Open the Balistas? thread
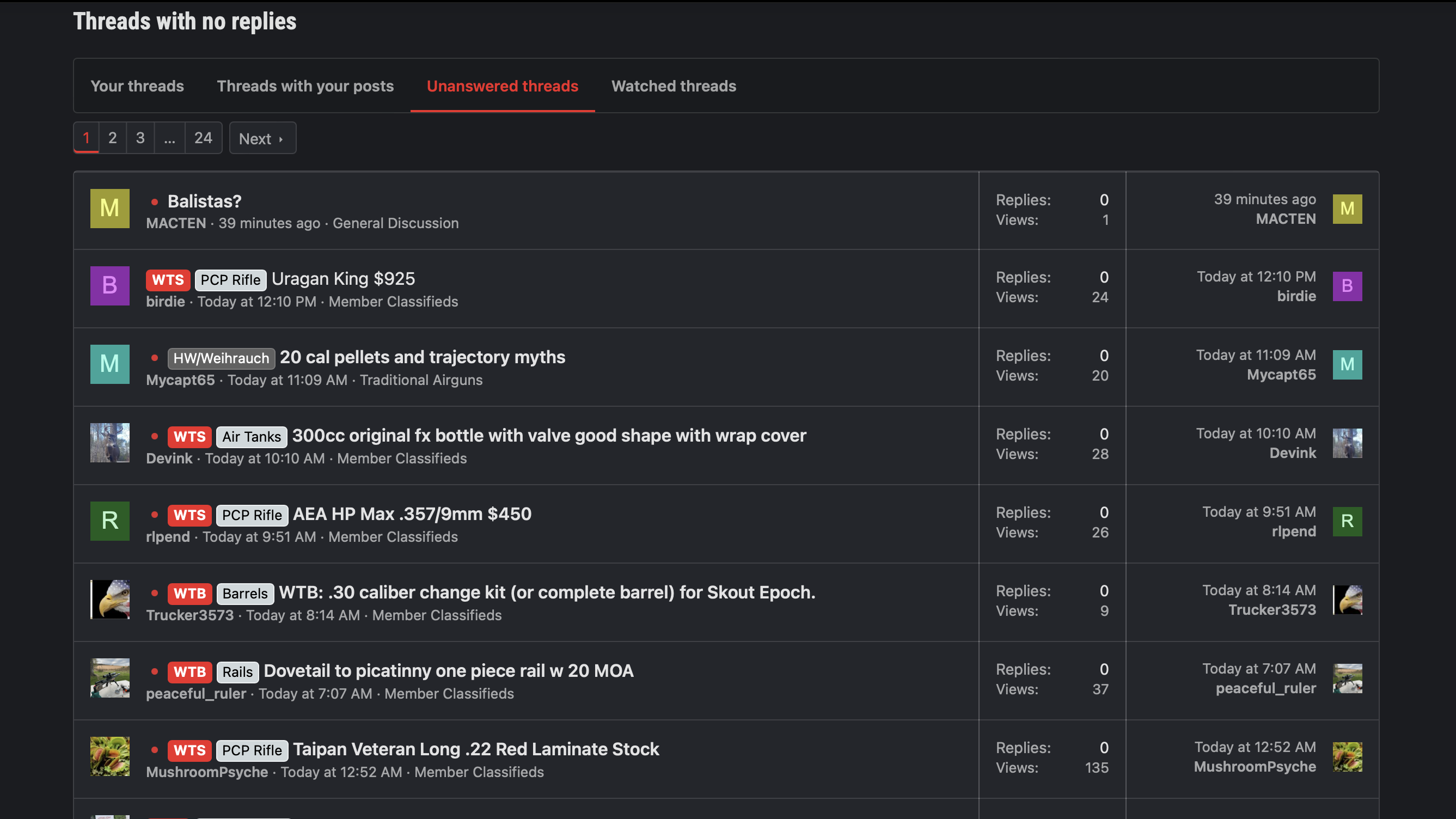 (205, 201)
